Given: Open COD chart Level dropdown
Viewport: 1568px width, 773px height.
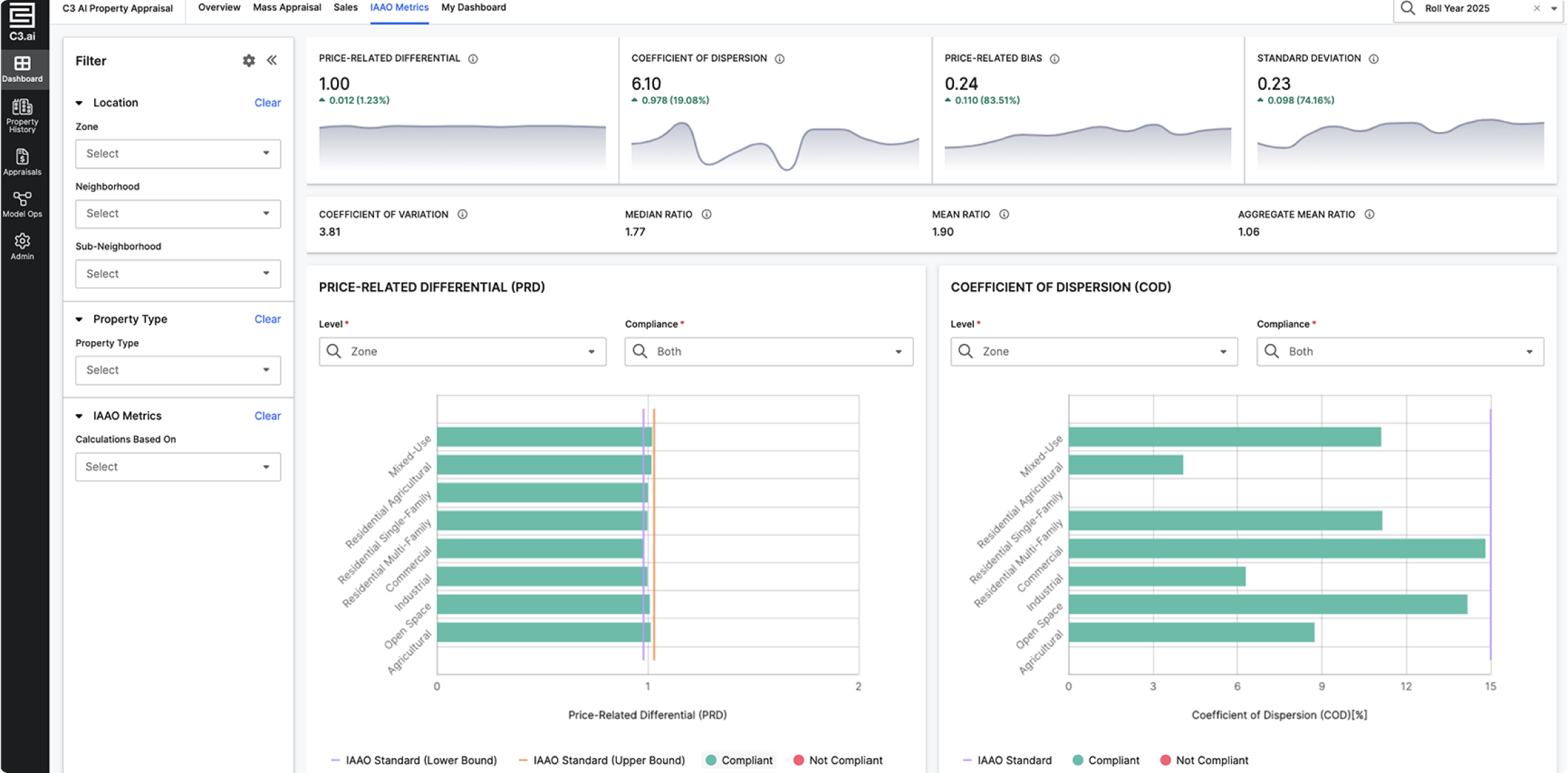Looking at the screenshot, I should 1094,351.
